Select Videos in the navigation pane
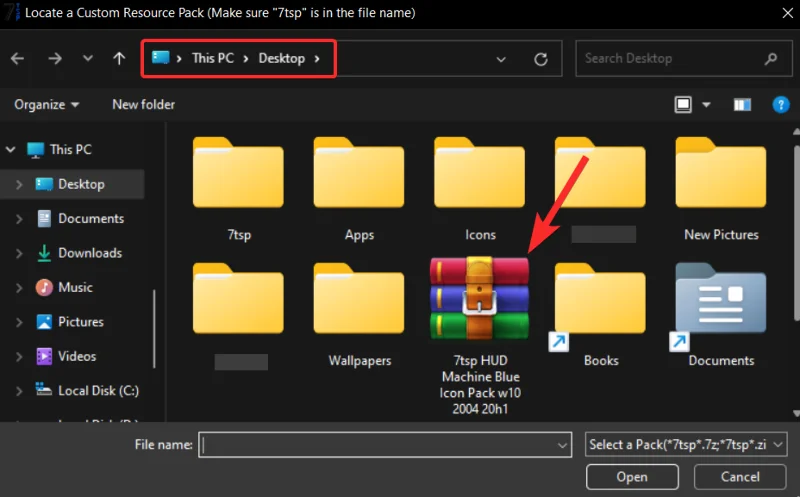 tap(77, 356)
